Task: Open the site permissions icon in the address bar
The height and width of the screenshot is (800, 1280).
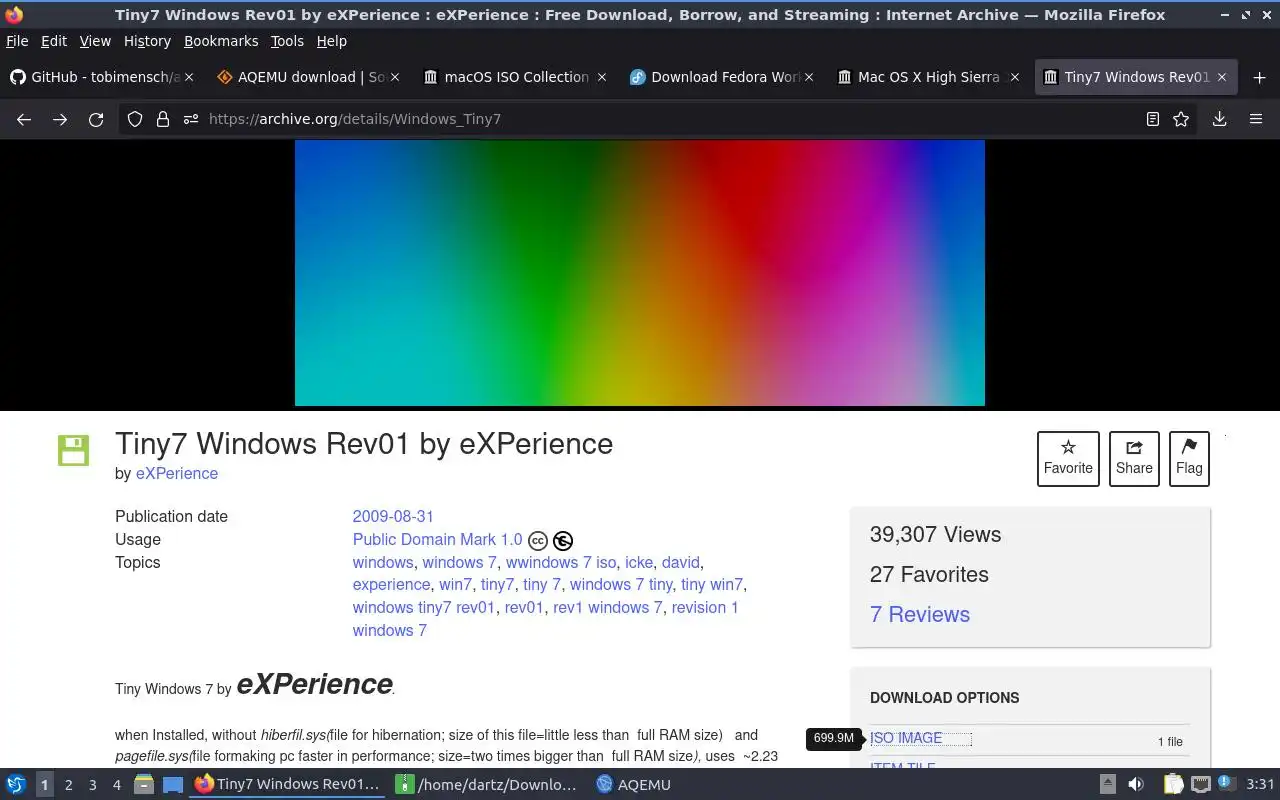Action: (191, 119)
